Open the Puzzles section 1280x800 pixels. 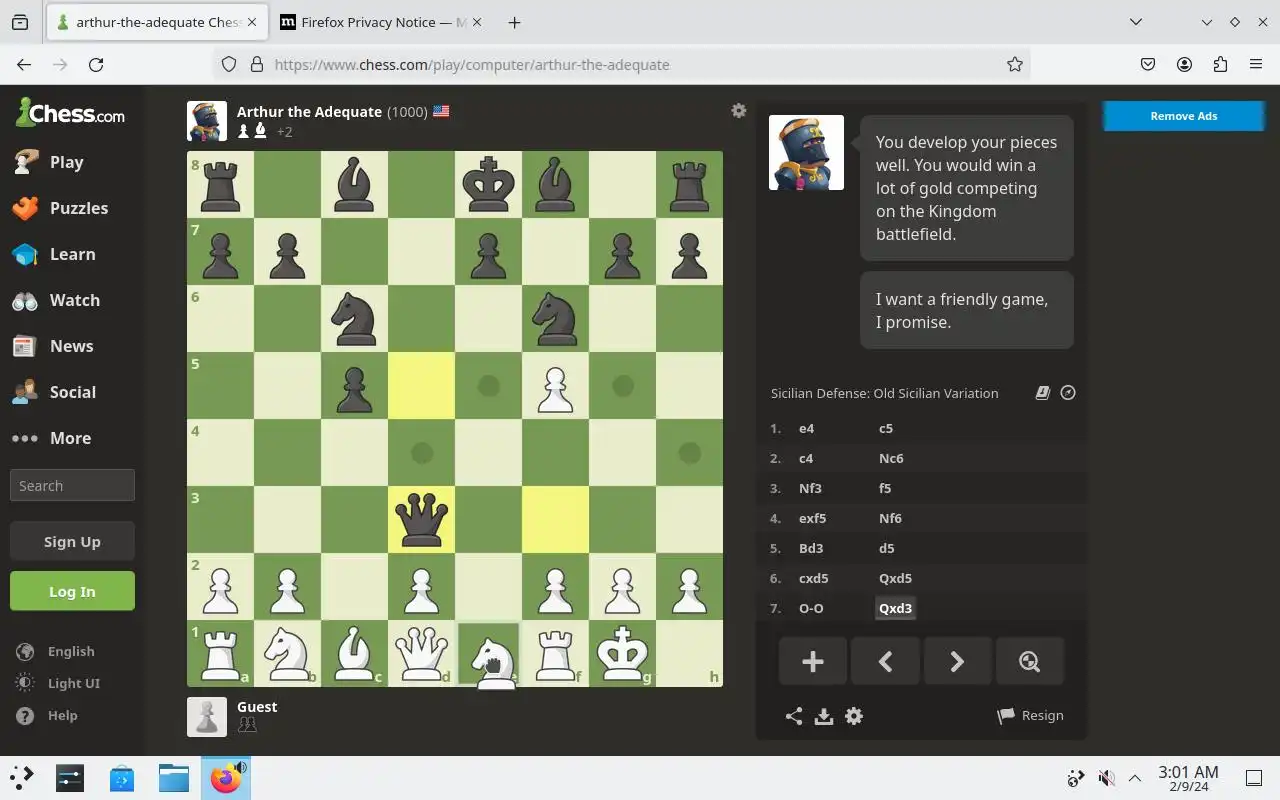coord(71,208)
